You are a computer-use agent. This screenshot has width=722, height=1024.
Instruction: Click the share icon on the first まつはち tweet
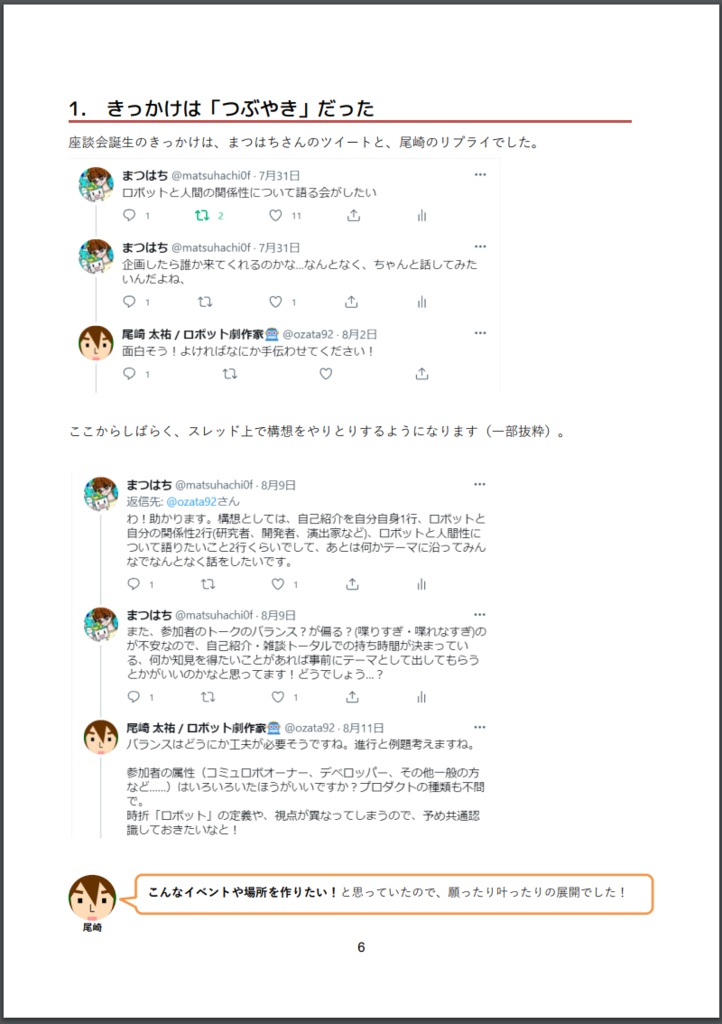click(351, 214)
